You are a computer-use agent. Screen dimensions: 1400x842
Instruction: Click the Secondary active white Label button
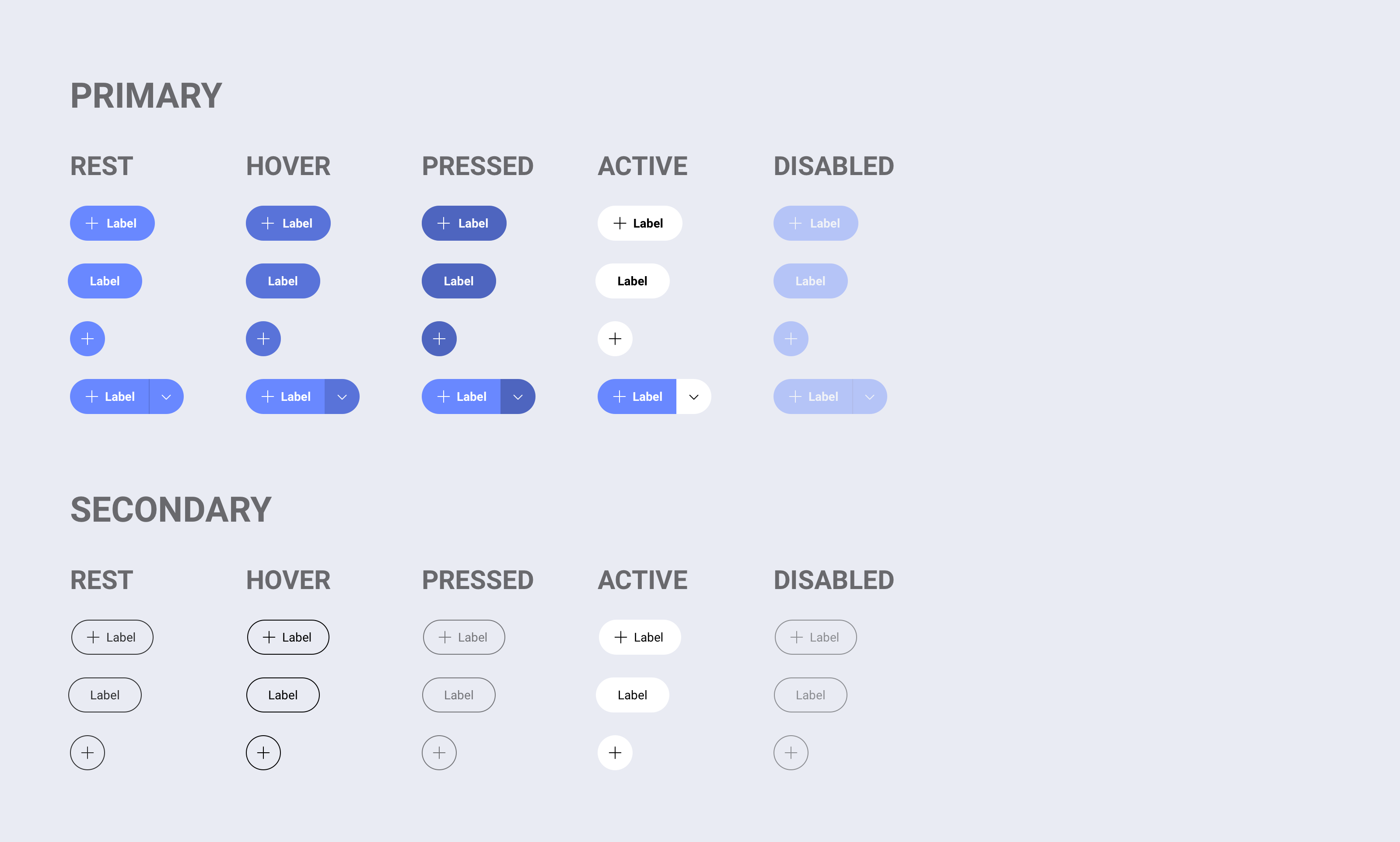[x=632, y=695]
